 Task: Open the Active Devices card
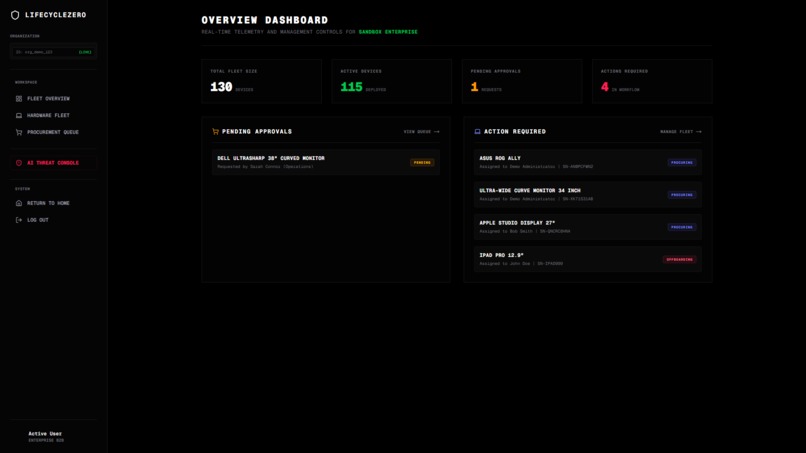[x=392, y=81]
